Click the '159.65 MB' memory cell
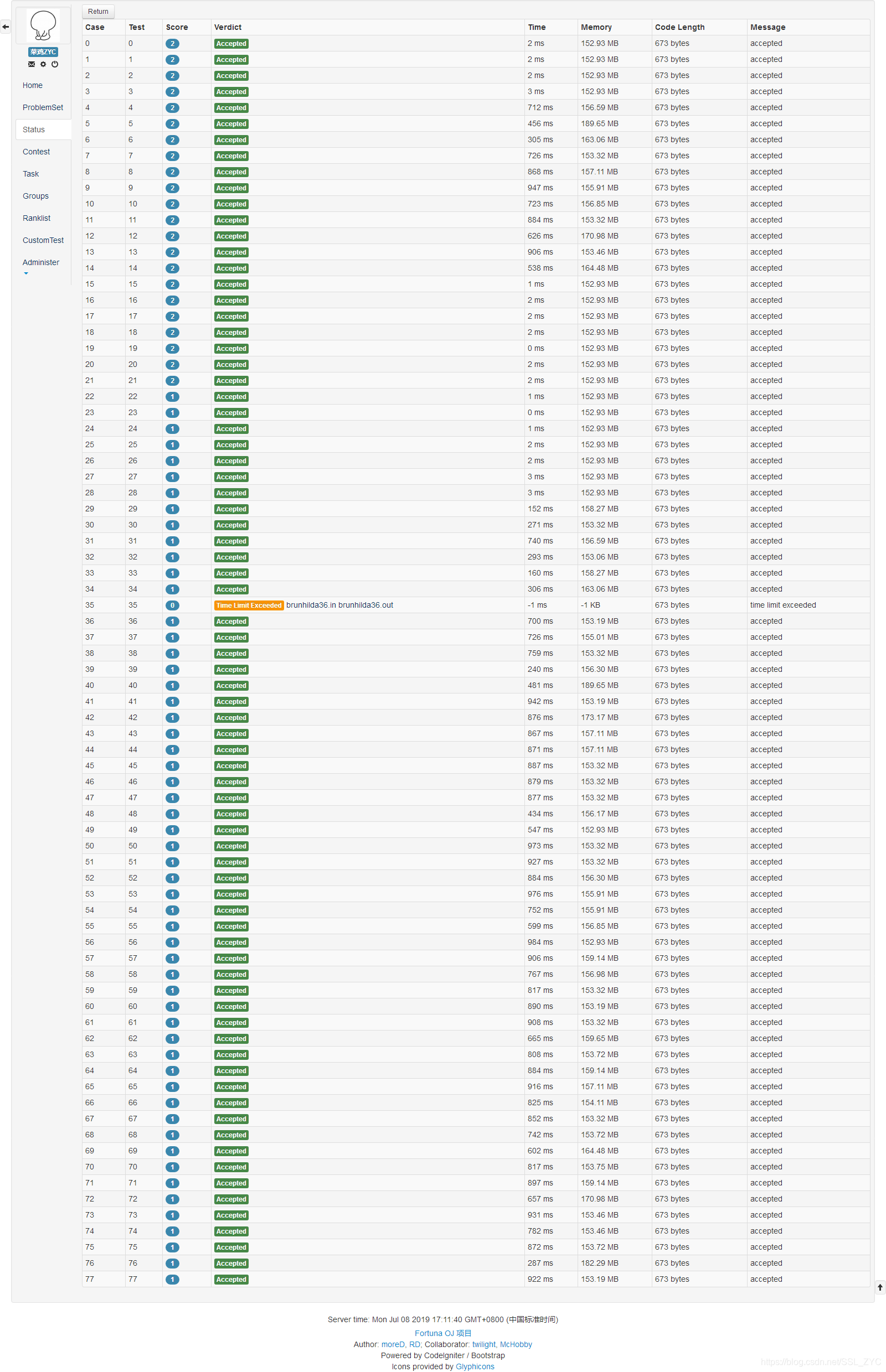 [600, 1038]
